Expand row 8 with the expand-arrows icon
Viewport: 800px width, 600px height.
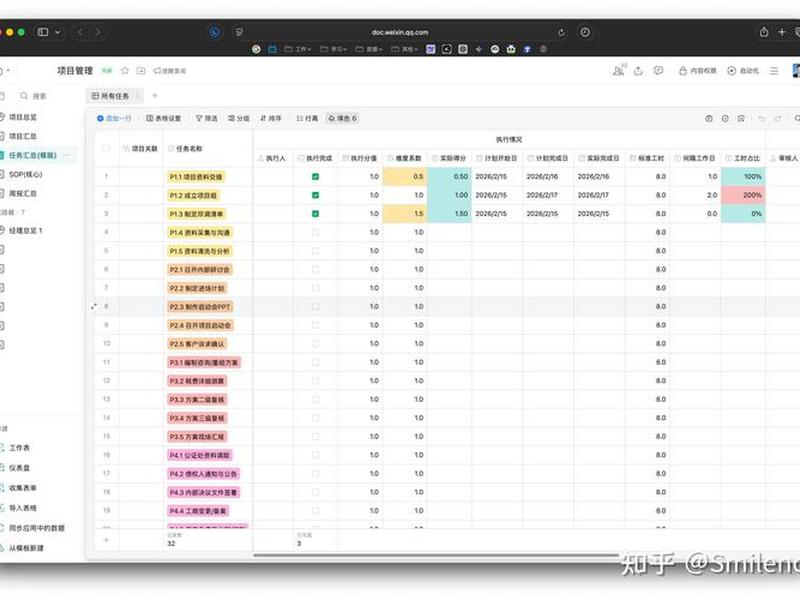click(x=94, y=306)
